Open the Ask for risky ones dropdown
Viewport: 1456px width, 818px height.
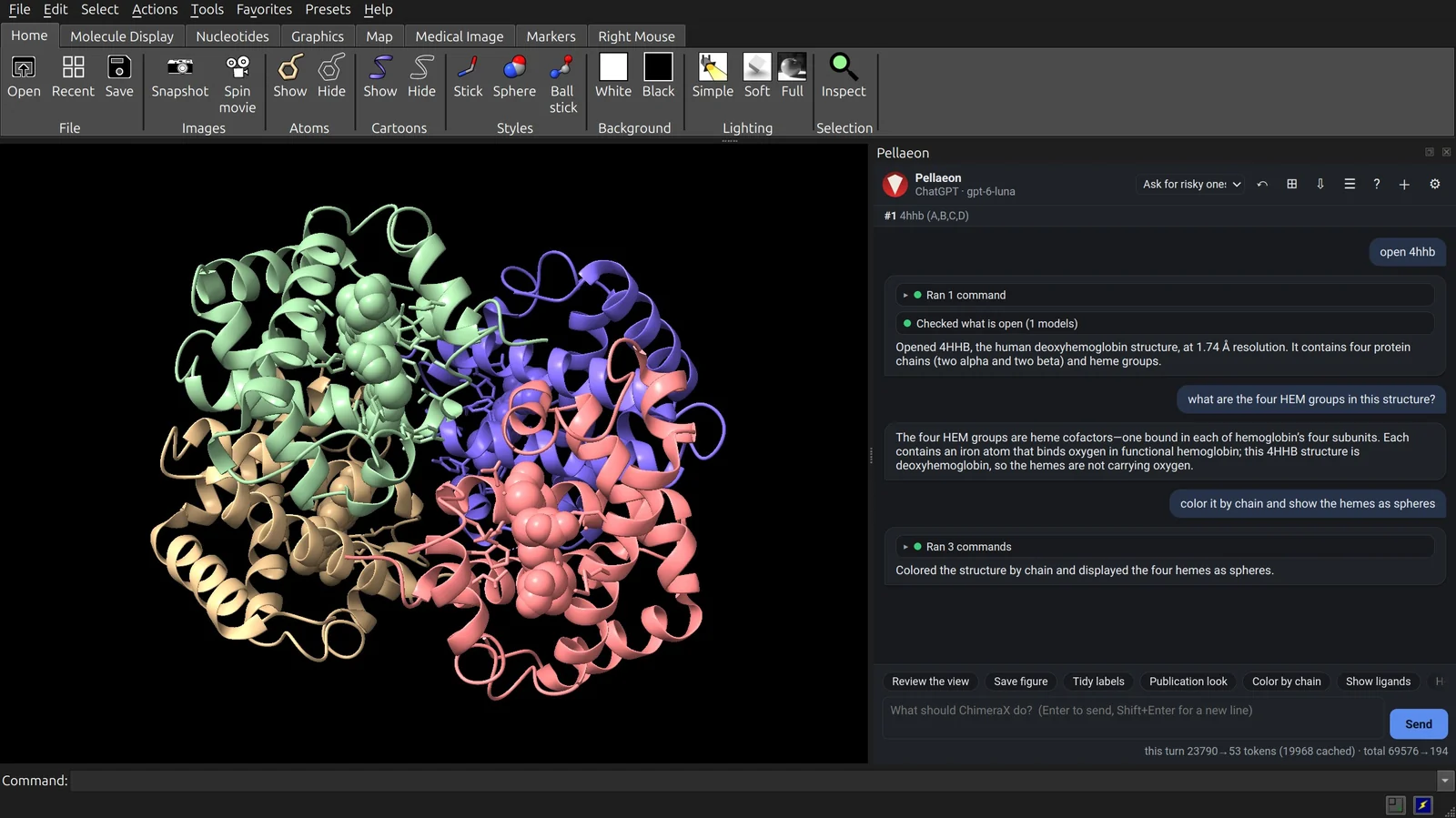[x=1191, y=184]
